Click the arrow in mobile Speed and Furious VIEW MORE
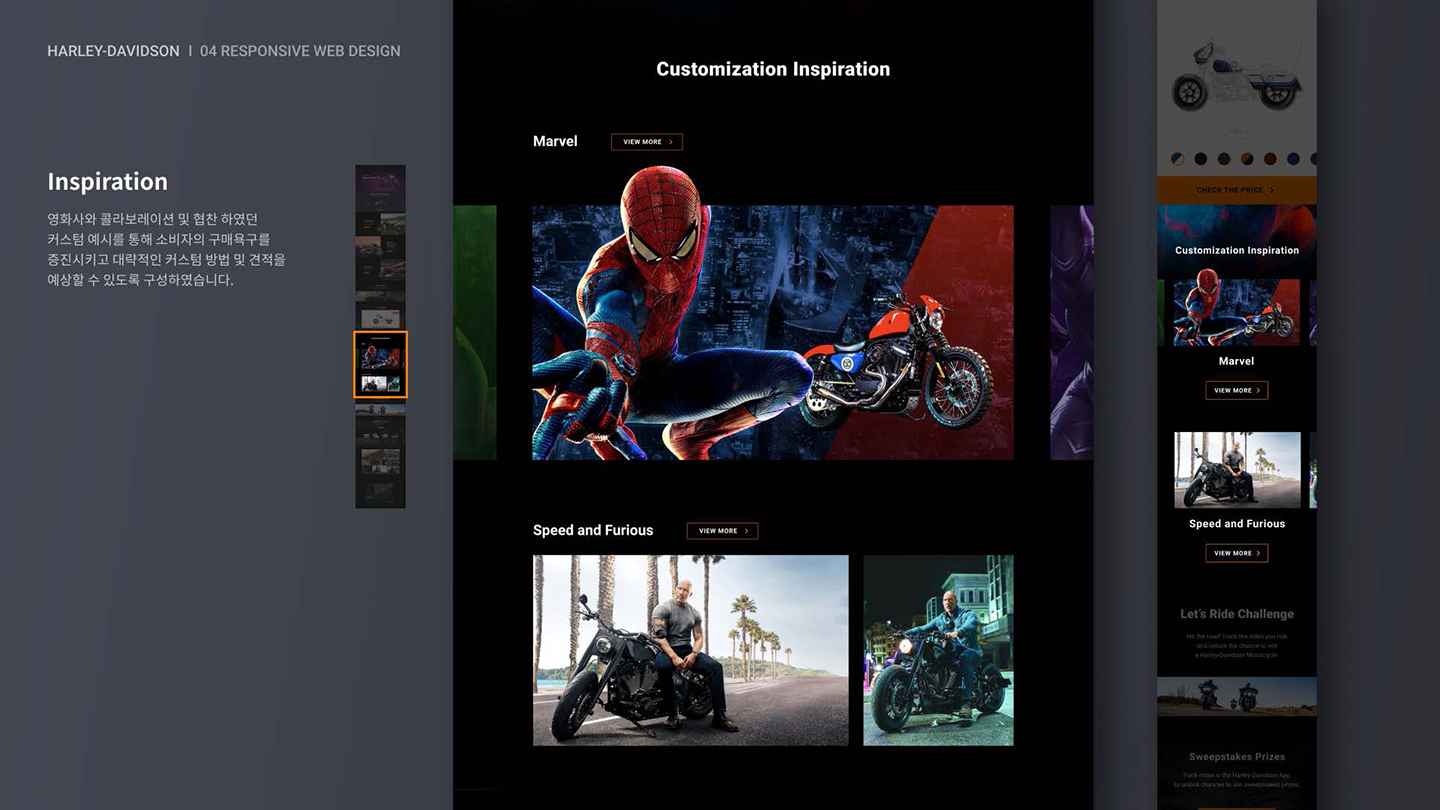The height and width of the screenshot is (810, 1440). (1259, 553)
